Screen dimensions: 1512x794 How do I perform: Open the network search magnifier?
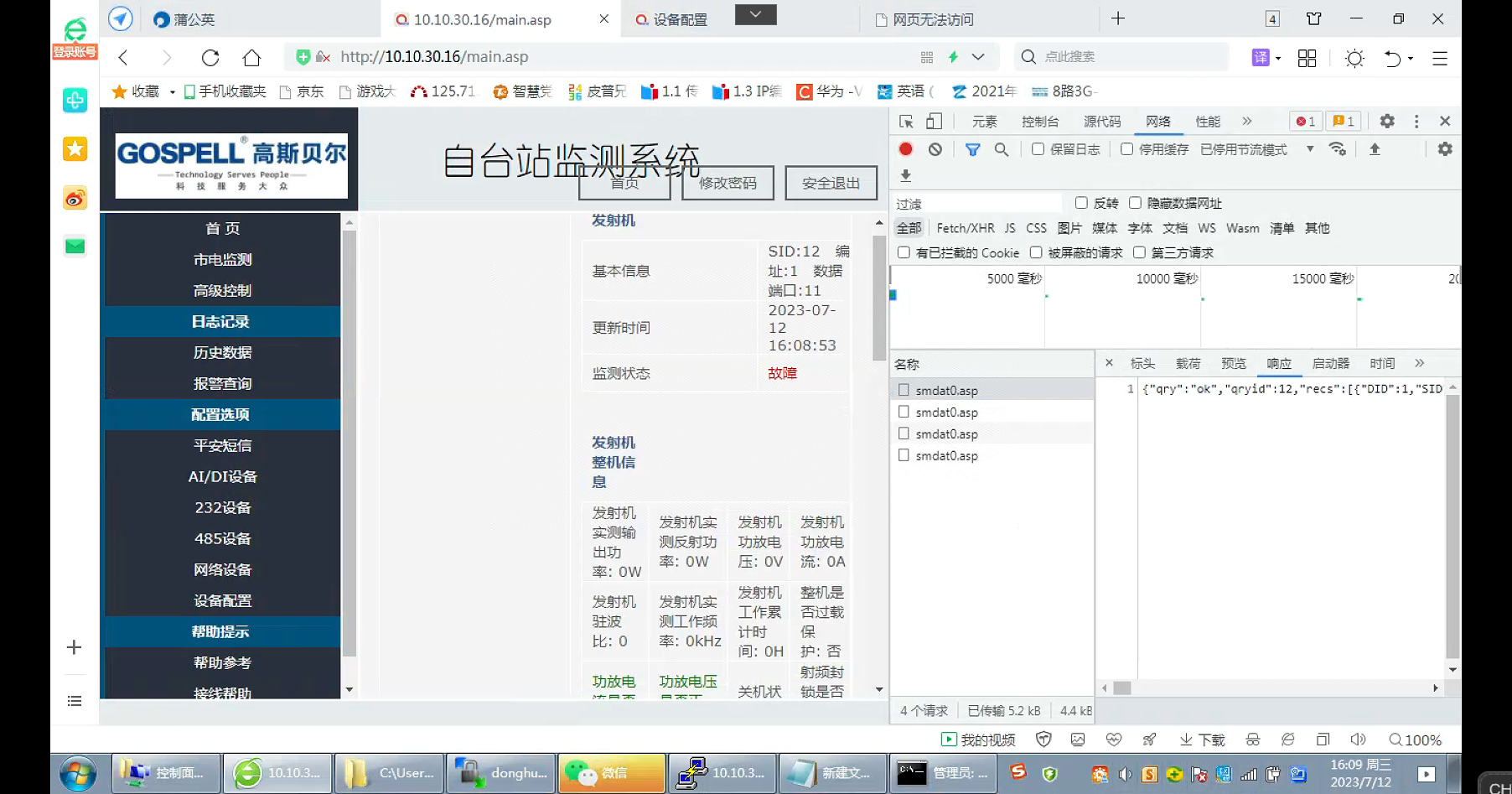tap(1001, 149)
